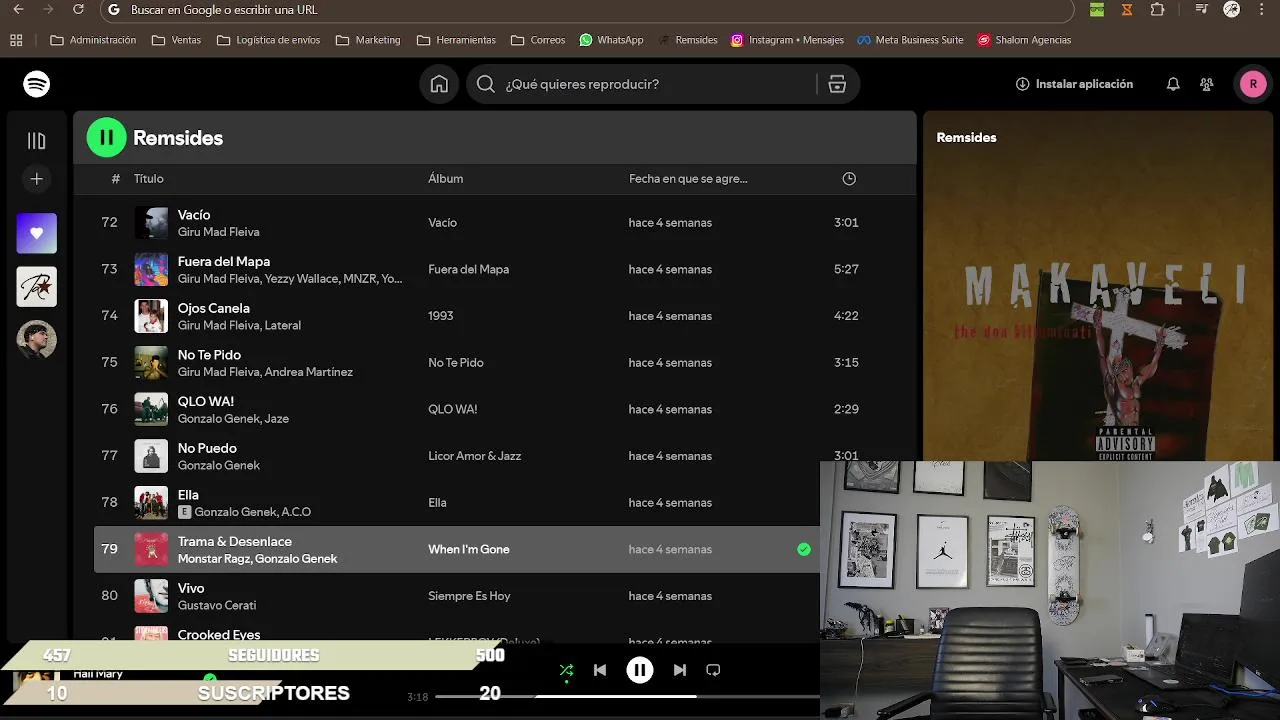Sort by 'Fecha en que se agregó' column
Screen dimensions: 1280x720
(688, 179)
